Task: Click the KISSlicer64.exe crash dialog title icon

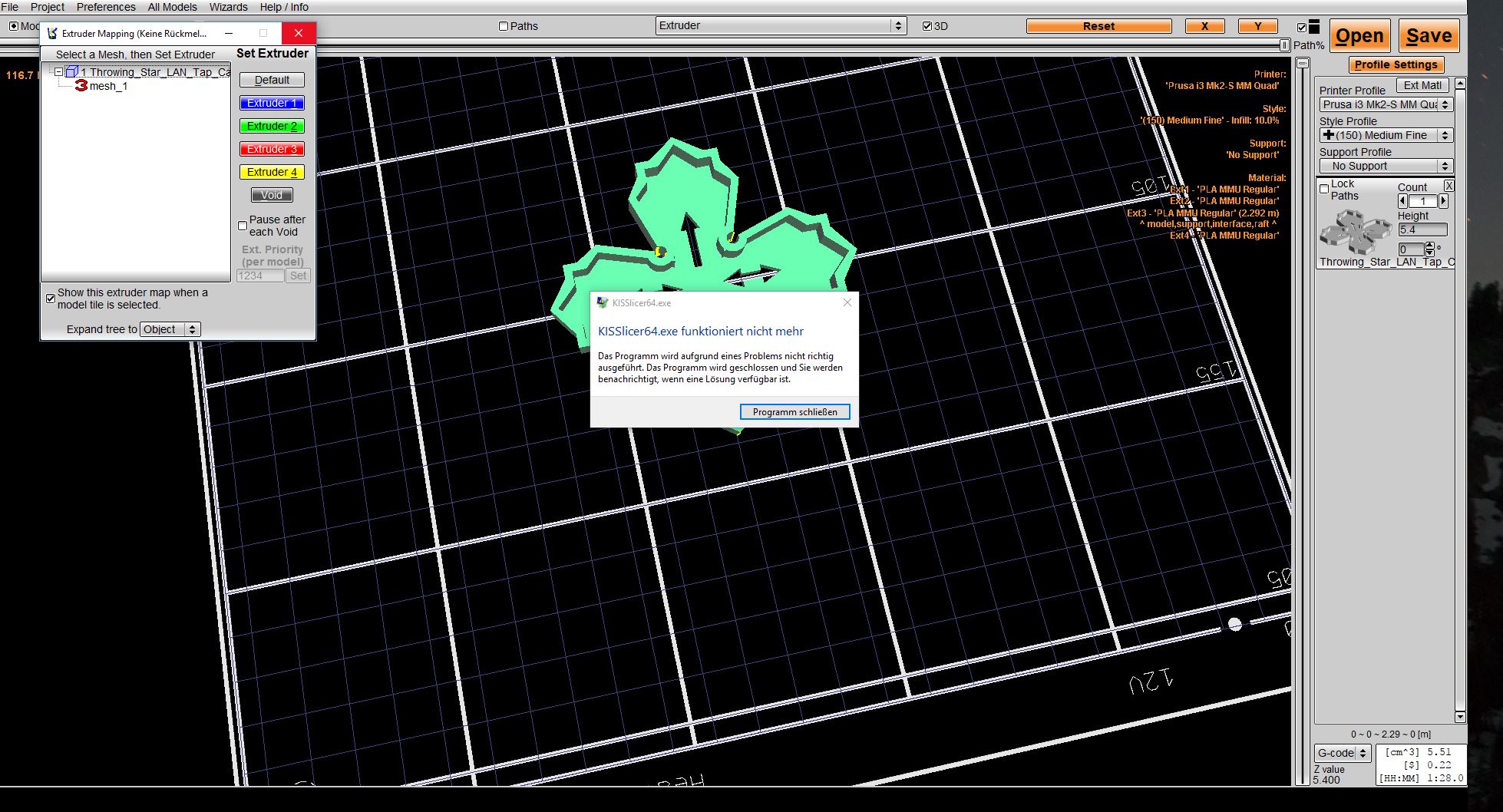Action: (603, 302)
